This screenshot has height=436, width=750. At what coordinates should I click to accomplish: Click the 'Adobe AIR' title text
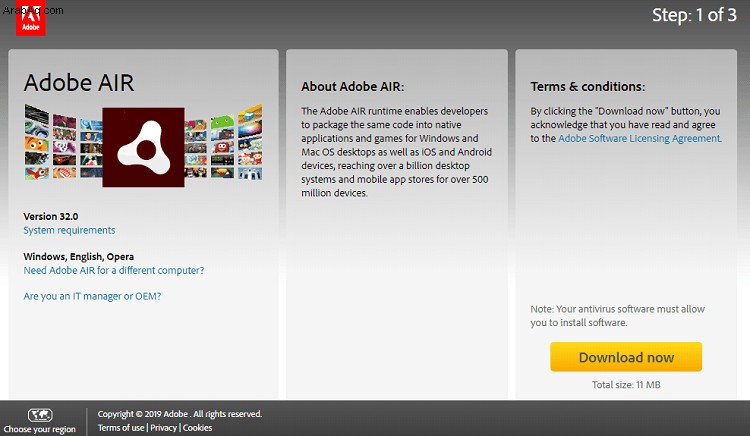[79, 82]
